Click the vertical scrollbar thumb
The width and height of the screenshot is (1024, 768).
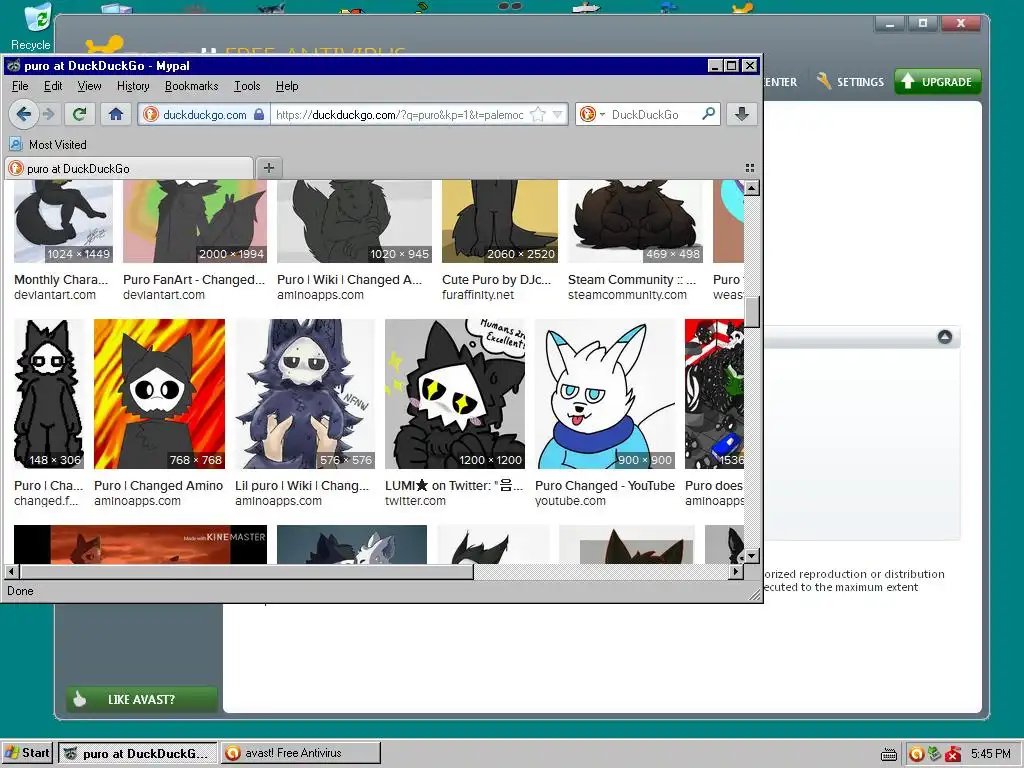(x=752, y=312)
